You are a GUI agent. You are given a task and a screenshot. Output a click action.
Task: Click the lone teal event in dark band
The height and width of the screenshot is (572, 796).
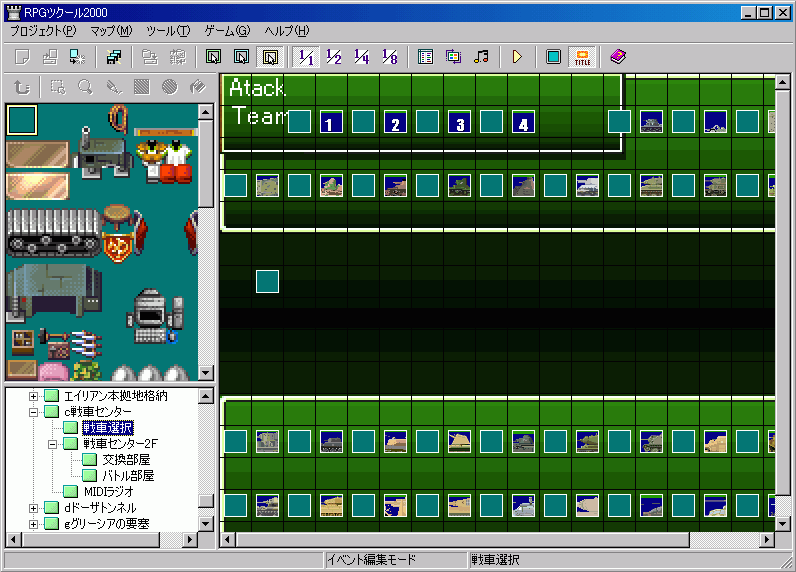click(x=267, y=281)
